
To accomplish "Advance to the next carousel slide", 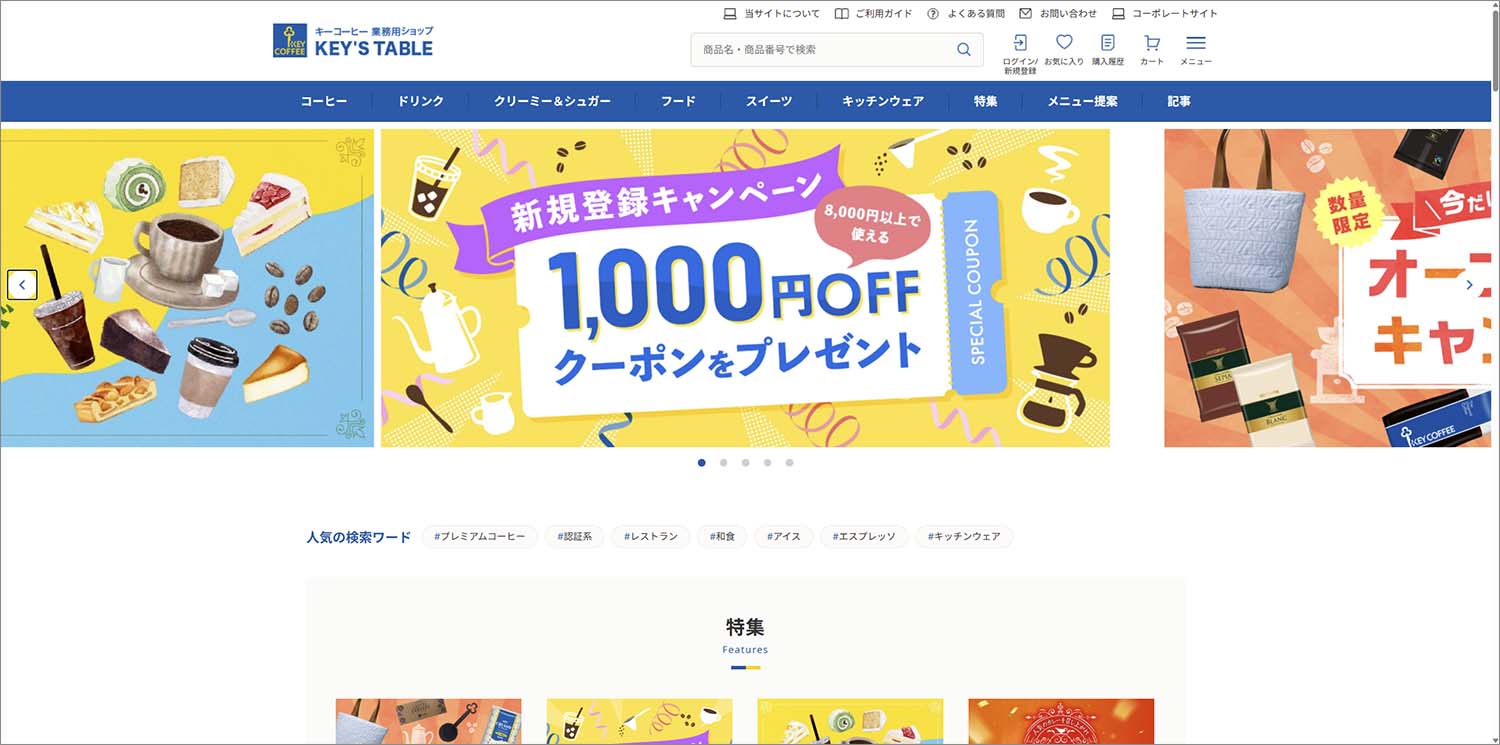I will [x=1469, y=285].
